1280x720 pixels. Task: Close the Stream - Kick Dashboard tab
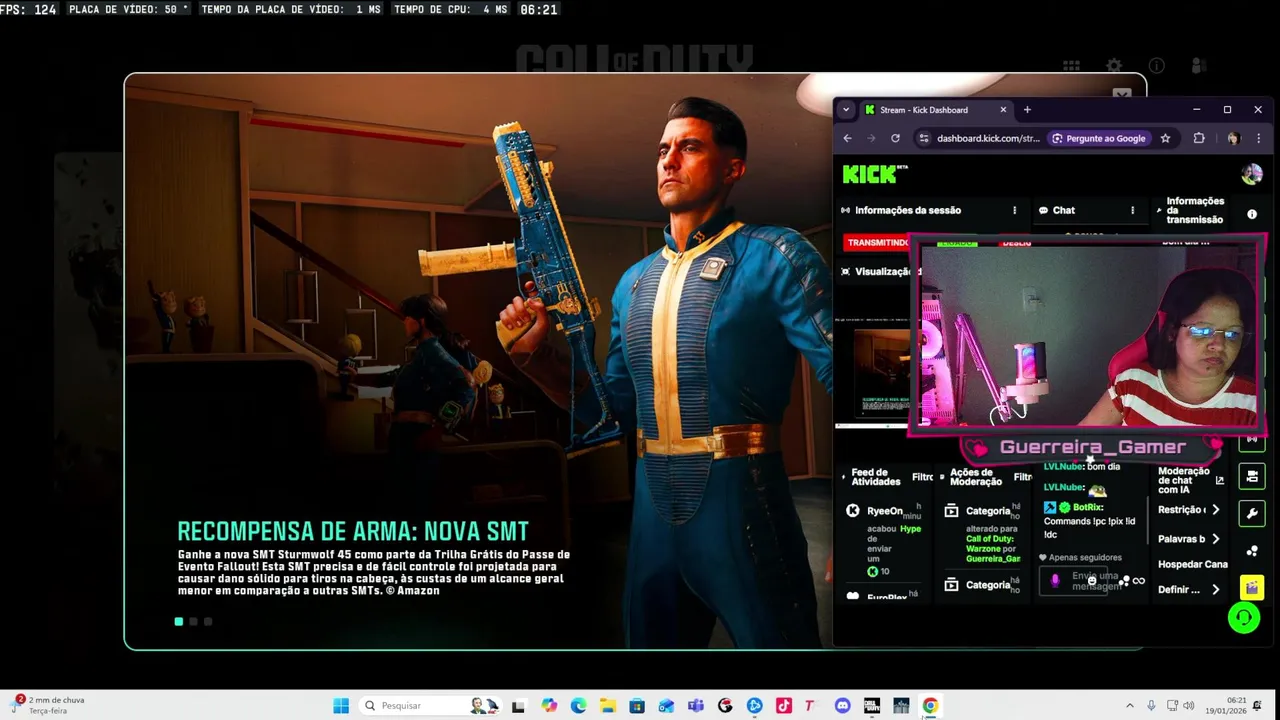click(1003, 110)
